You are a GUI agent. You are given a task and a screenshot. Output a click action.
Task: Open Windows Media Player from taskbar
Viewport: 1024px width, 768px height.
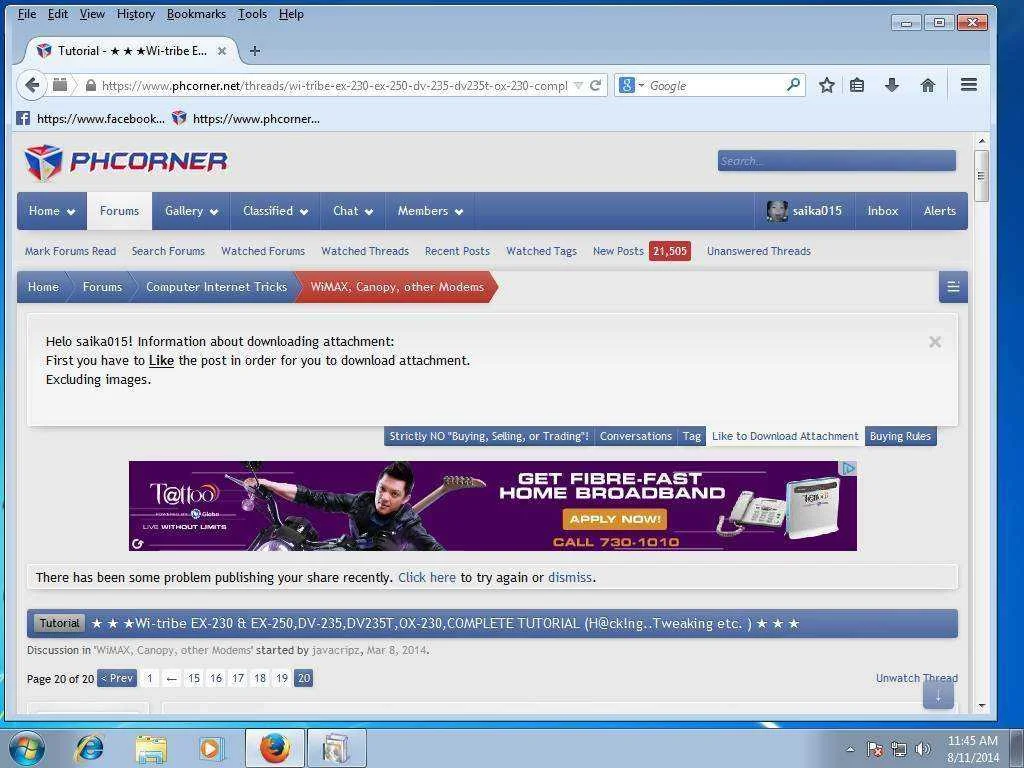(x=210, y=748)
